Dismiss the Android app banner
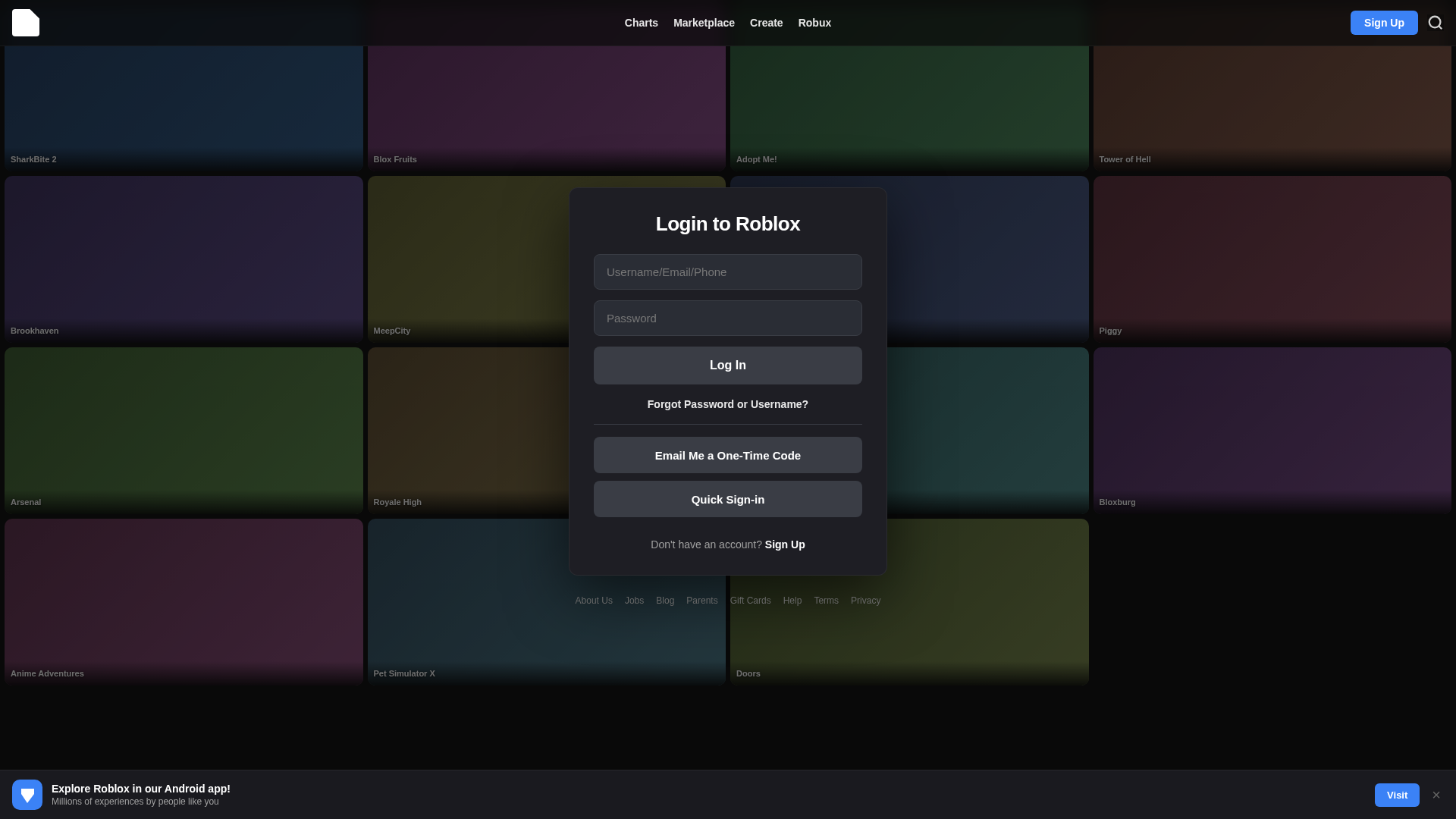Viewport: 1456px width, 819px height. pos(1436,795)
